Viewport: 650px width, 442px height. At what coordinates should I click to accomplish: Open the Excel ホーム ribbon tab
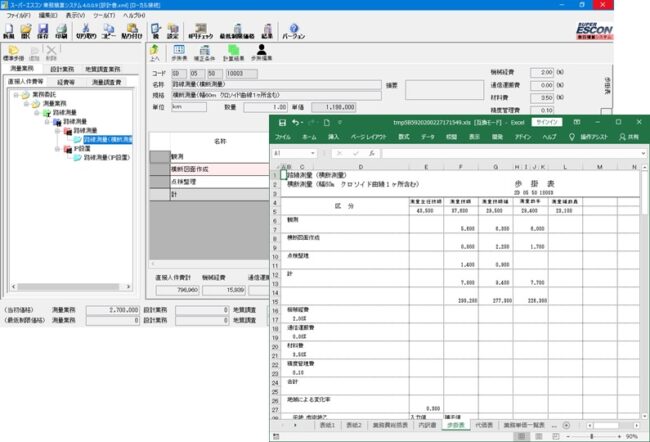pos(309,137)
